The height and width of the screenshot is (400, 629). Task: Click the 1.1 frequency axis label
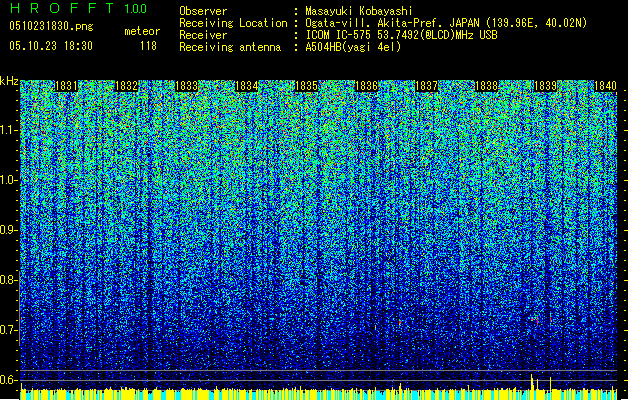click(x=9, y=130)
